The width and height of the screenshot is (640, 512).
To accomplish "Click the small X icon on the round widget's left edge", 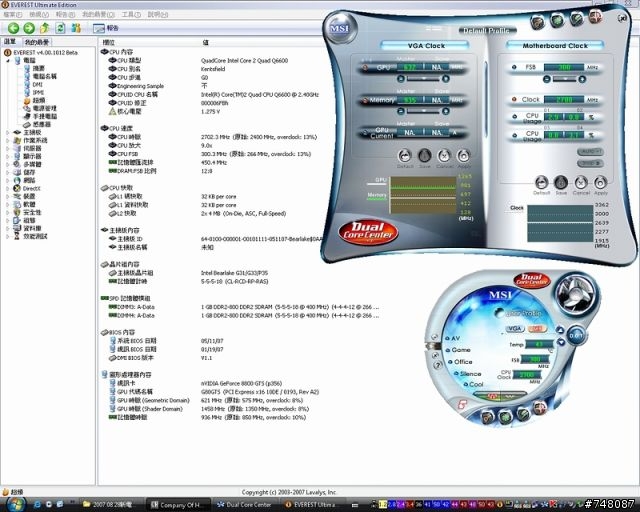I will [436, 355].
